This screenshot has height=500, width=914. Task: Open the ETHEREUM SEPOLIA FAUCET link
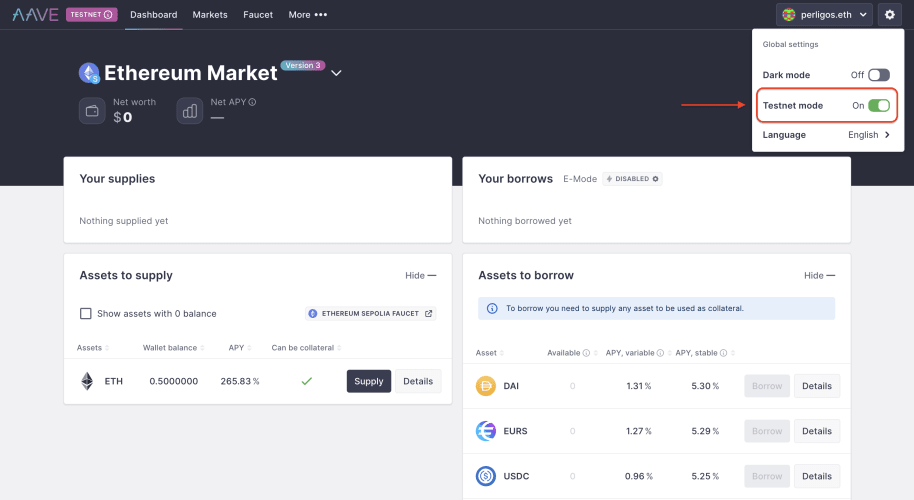tap(370, 314)
